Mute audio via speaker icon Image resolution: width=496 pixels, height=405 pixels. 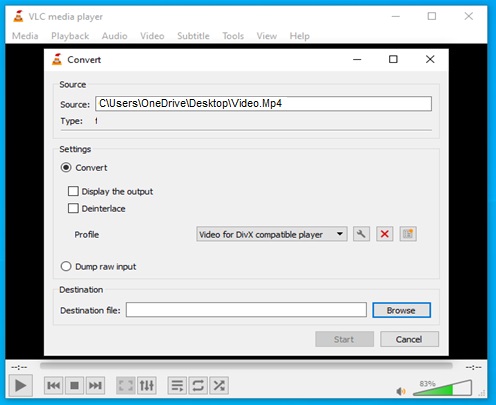(x=401, y=391)
